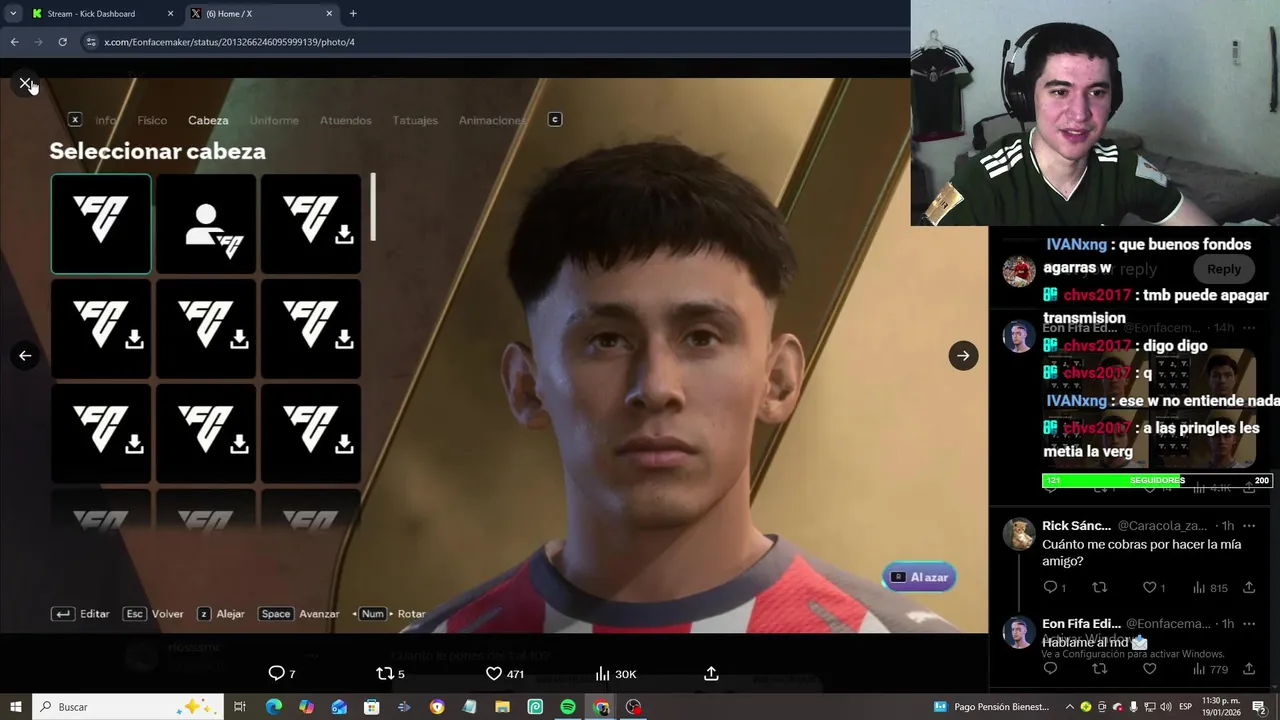This screenshot has height=720, width=1280.
Task: Like the 'Háblame al md' comment
Action: pos(1150,669)
